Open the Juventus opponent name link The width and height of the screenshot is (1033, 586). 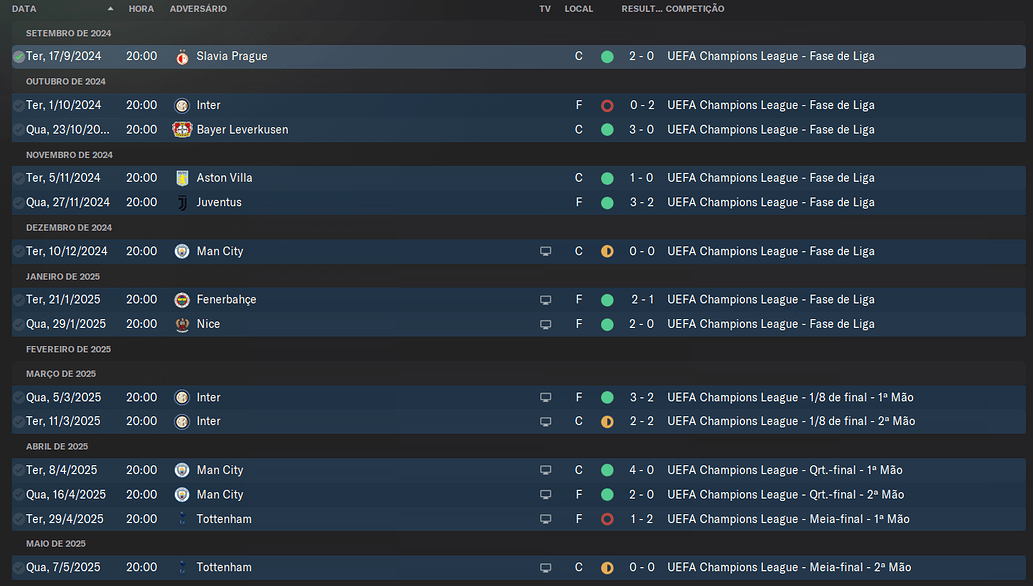[219, 203]
